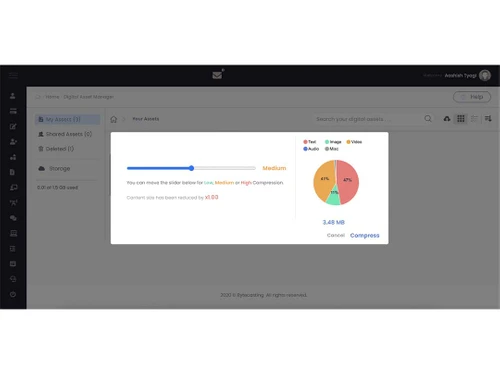Viewport: 500px width, 375px height.
Task: Click the user name Aashish Tyagi
Action: tap(460, 76)
